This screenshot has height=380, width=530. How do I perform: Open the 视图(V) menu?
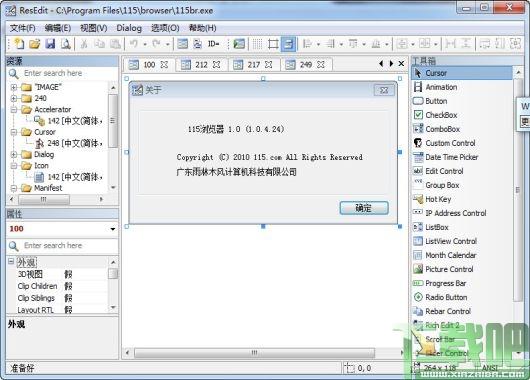[94, 28]
